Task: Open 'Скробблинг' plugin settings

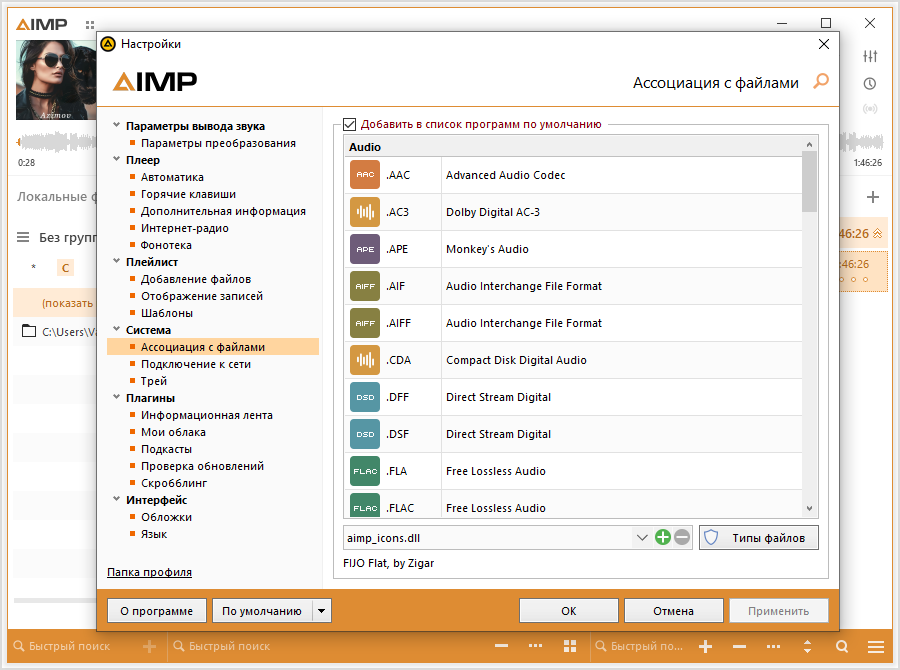Action: pos(174,483)
